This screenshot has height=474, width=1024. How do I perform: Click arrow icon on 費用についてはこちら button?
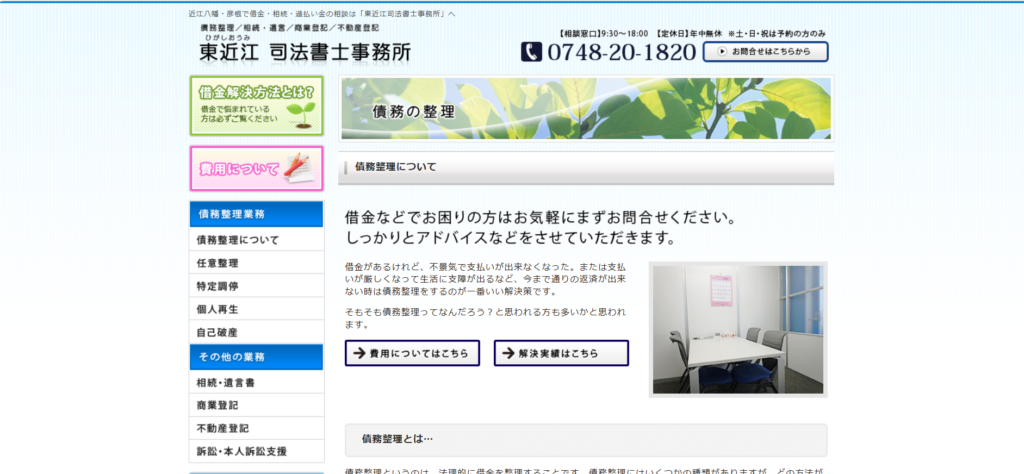[359, 353]
